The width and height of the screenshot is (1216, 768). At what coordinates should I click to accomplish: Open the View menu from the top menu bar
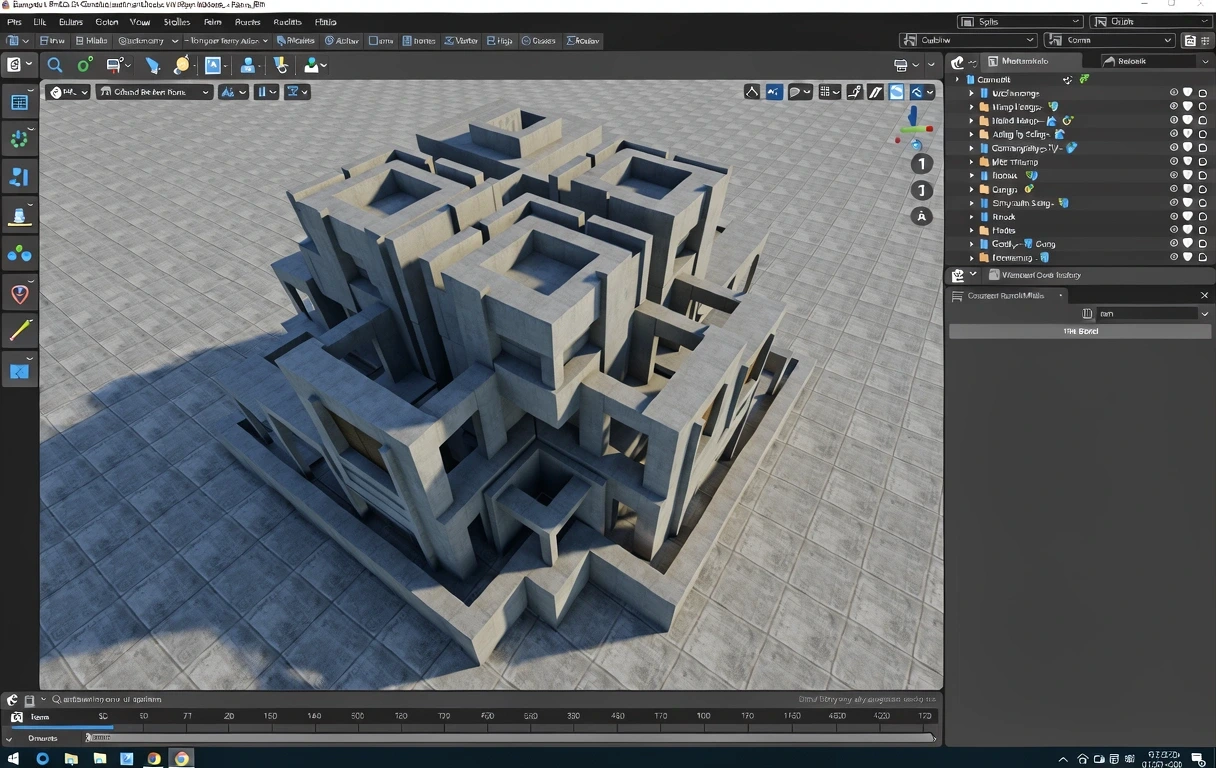pos(139,21)
